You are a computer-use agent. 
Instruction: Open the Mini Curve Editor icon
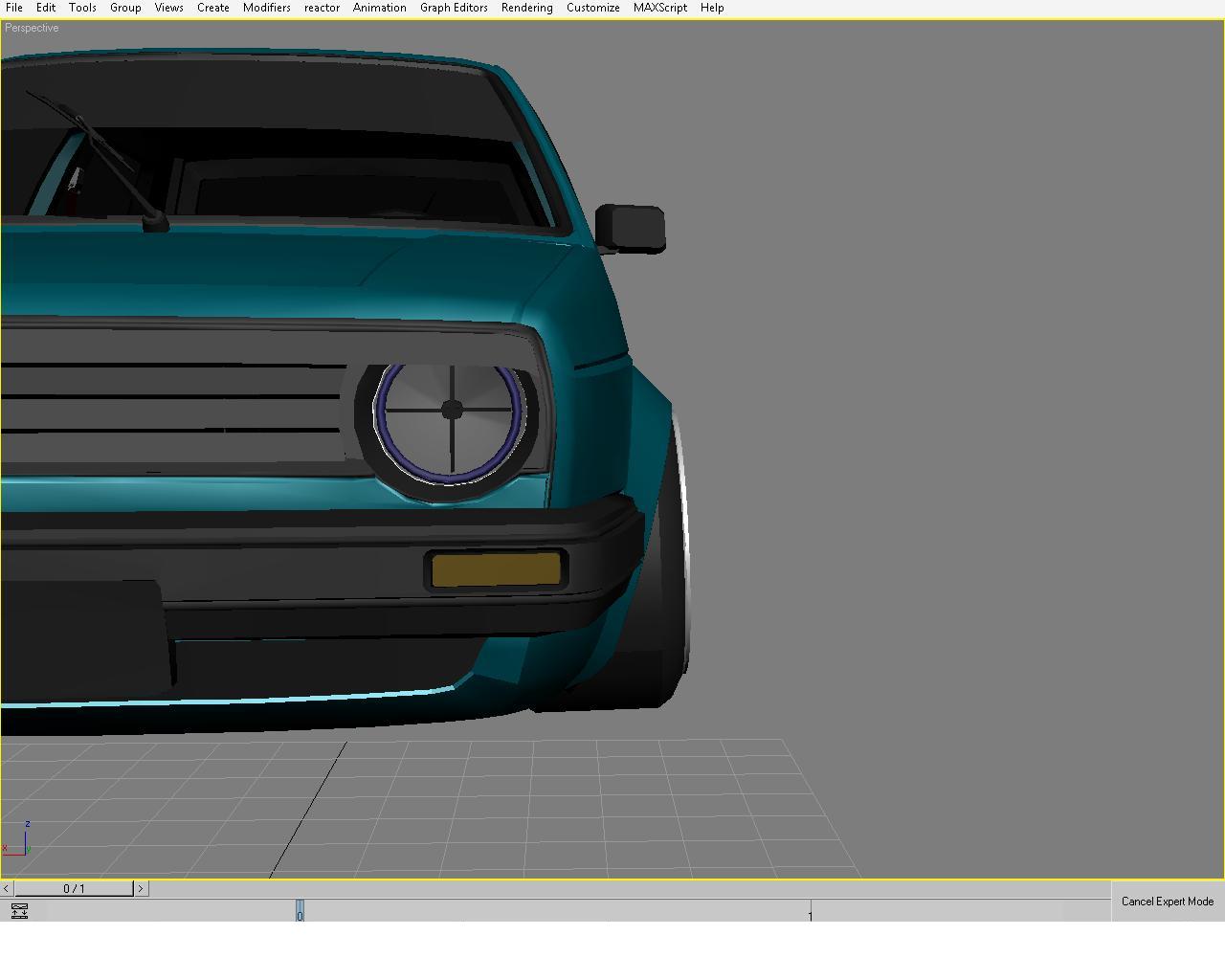click(19, 911)
